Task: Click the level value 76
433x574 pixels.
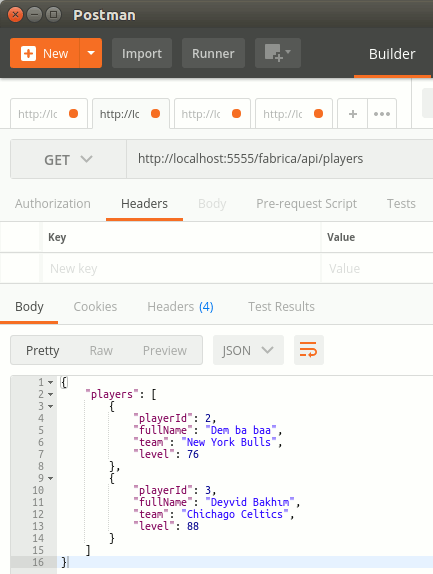Action: click(x=193, y=454)
